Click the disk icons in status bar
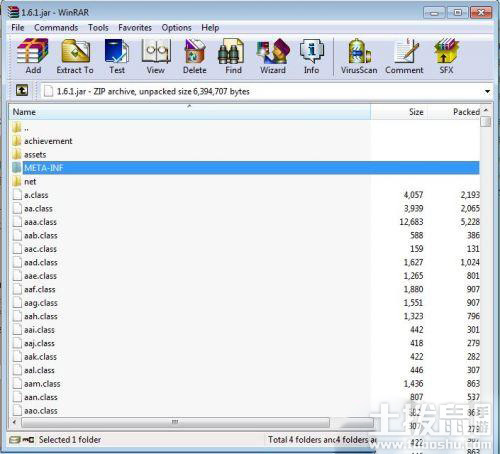500x454 pixels. pos(22,440)
